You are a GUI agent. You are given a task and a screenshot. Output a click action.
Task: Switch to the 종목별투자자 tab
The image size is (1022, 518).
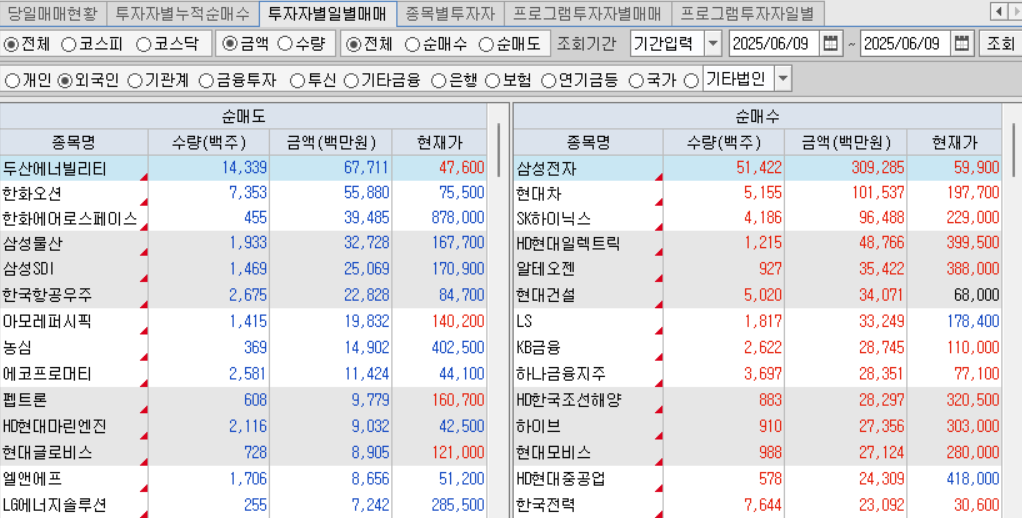click(x=450, y=13)
